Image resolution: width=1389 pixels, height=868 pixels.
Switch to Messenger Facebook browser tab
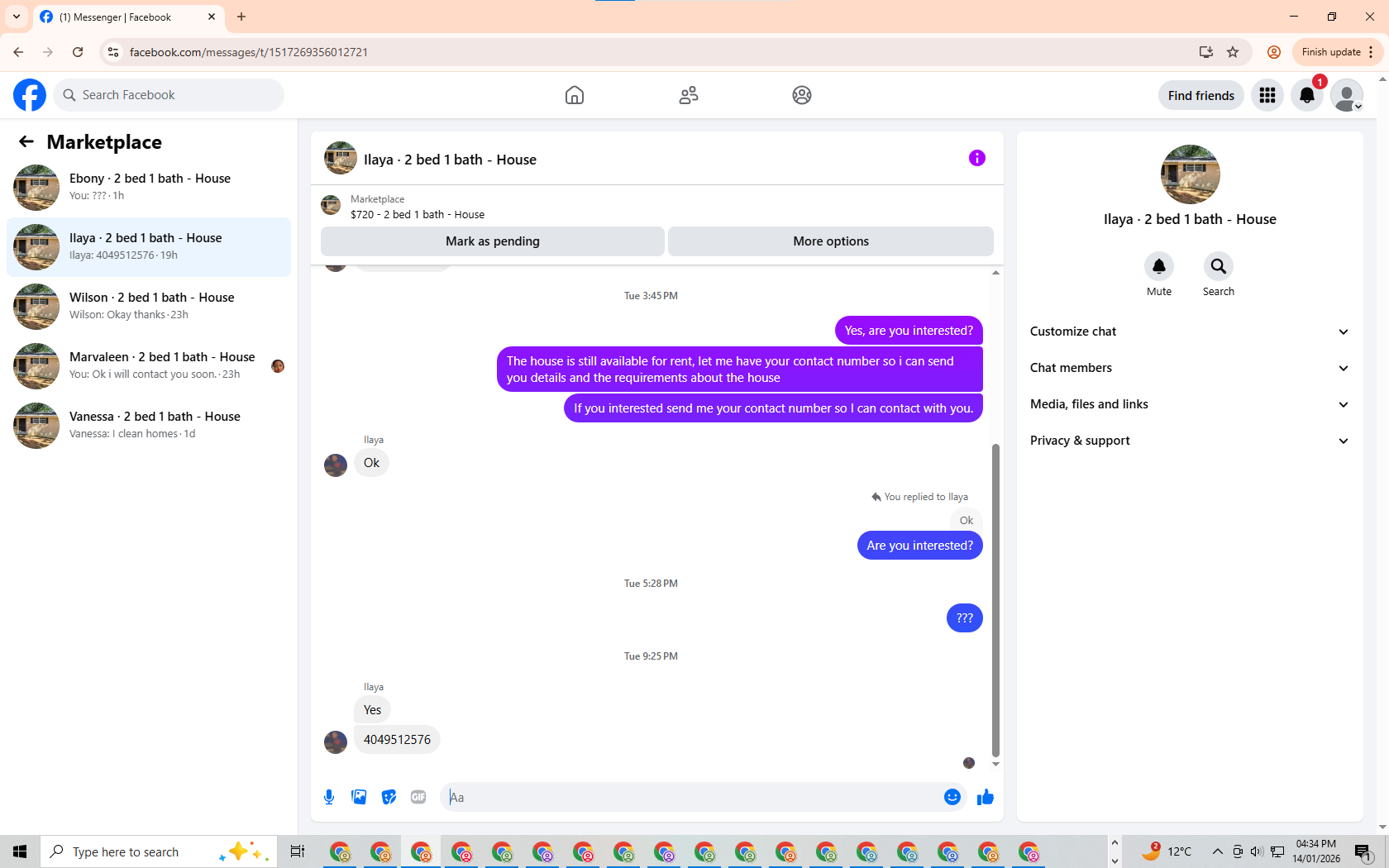128,17
